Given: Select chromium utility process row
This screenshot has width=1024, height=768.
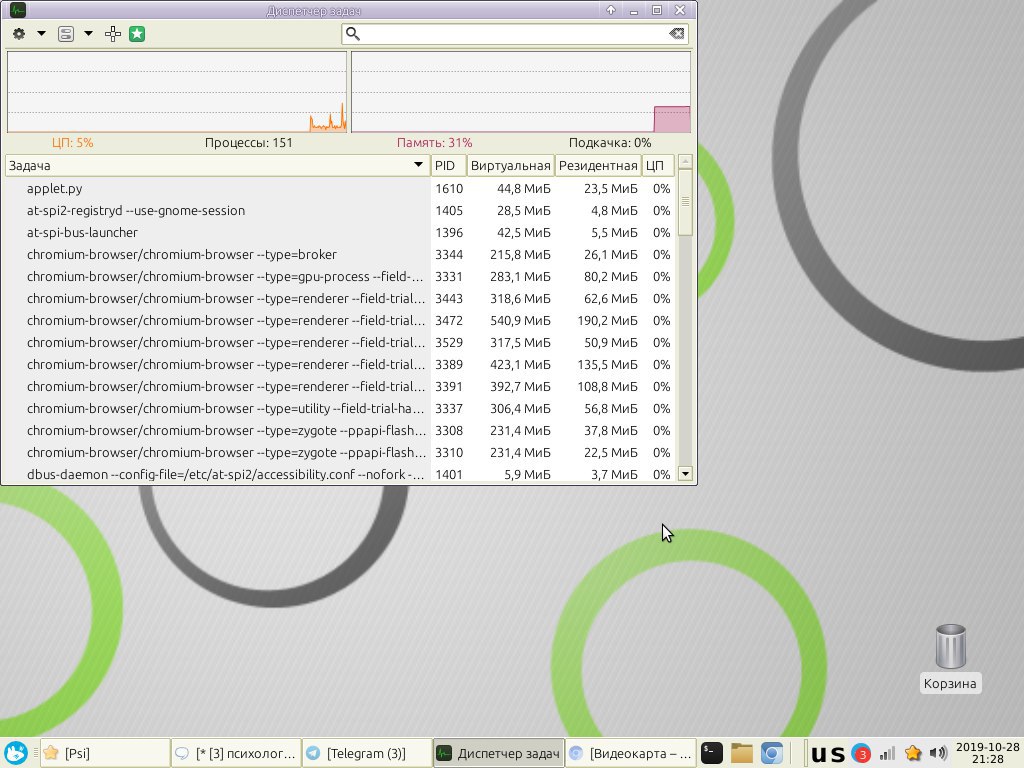Looking at the screenshot, I should [x=340, y=409].
